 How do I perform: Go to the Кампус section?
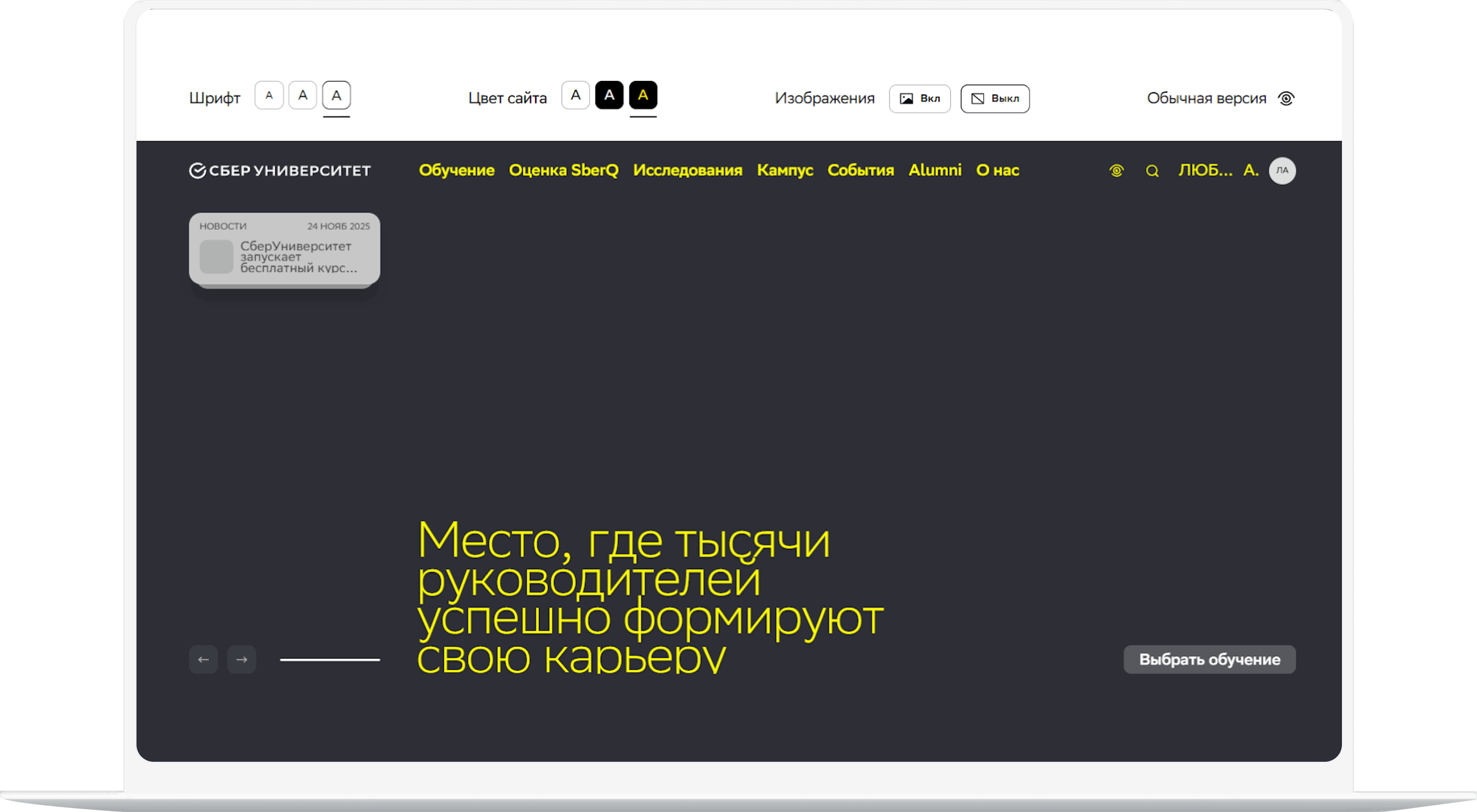pyautogui.click(x=785, y=170)
